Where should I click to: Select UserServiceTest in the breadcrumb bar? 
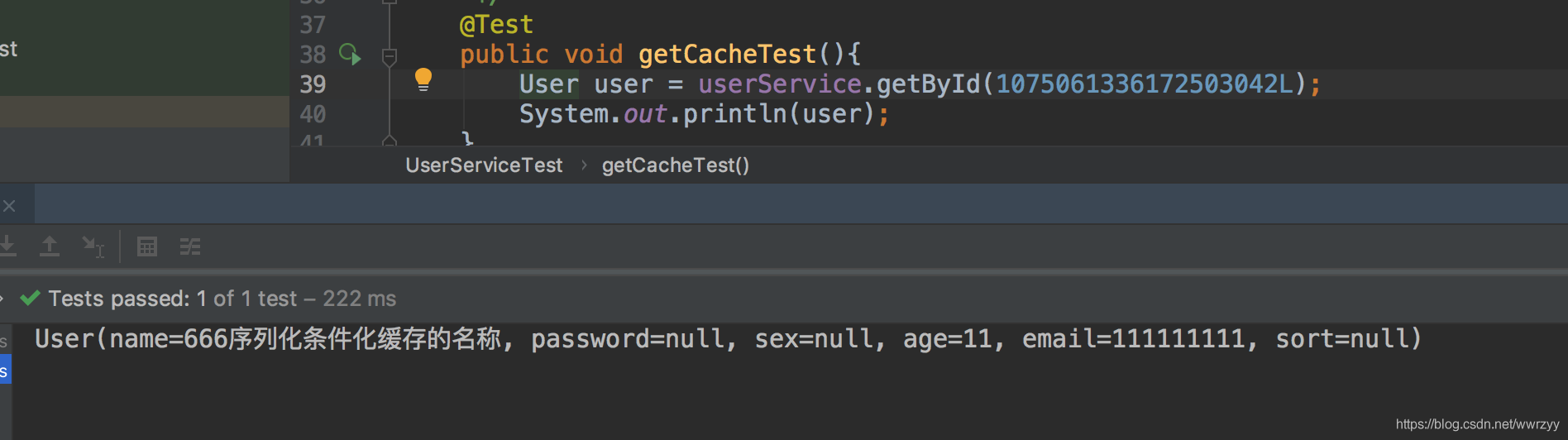click(484, 165)
